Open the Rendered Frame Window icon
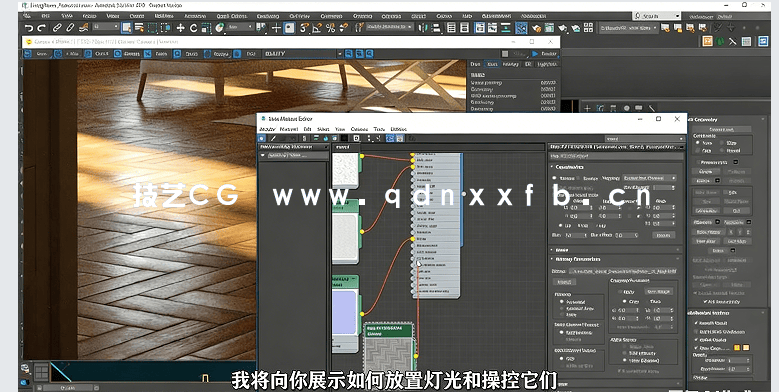Image resolution: width=779 pixels, height=392 pixels. click(x=549, y=28)
